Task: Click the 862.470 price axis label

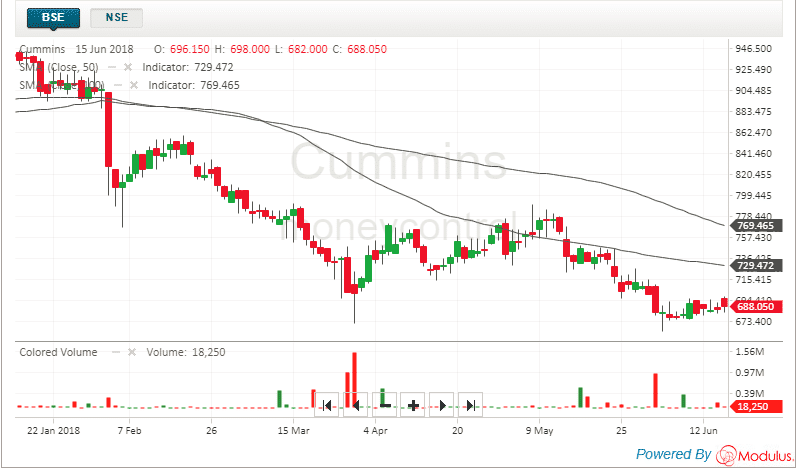Action: pos(753,133)
